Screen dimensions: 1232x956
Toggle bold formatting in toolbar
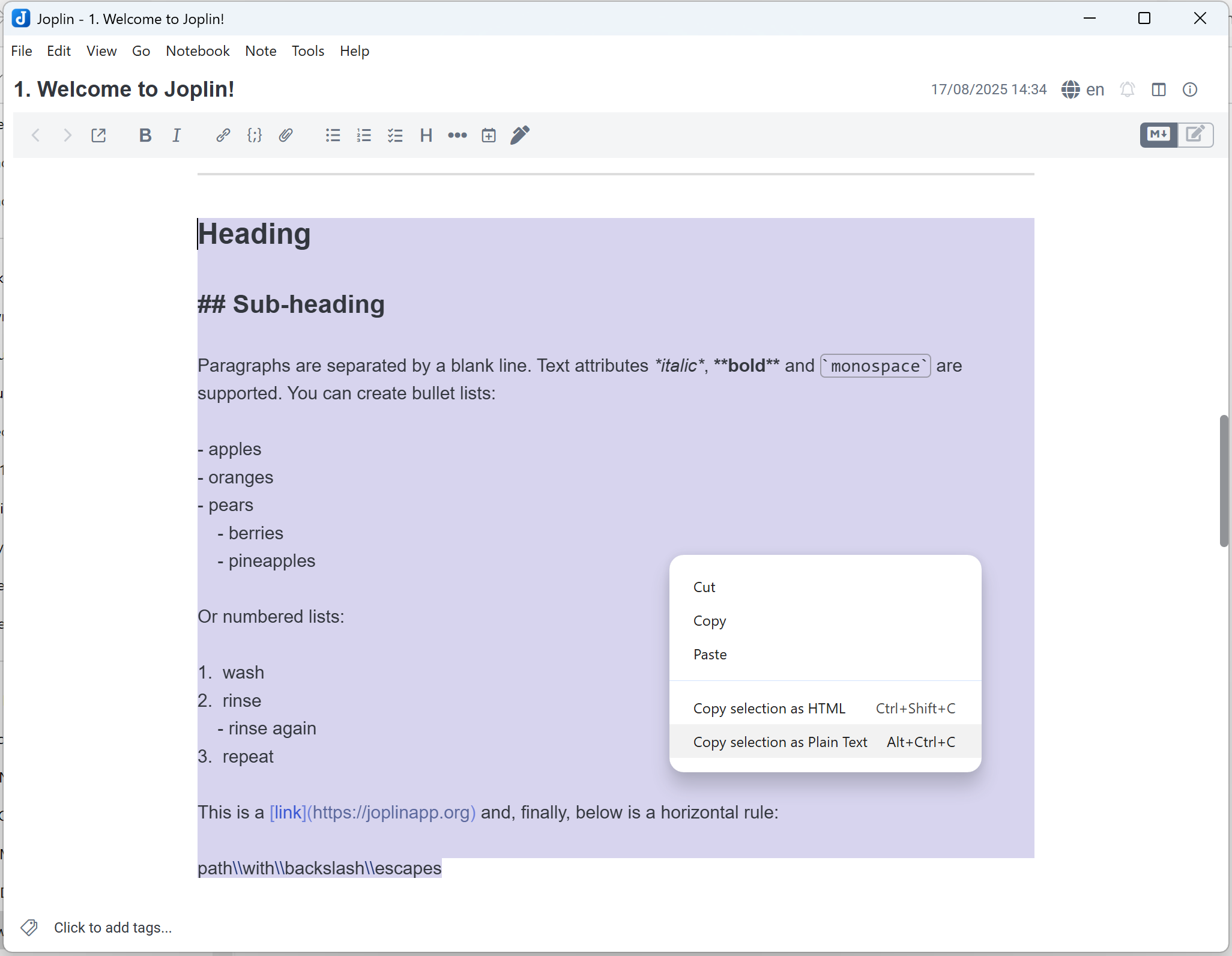tap(145, 135)
